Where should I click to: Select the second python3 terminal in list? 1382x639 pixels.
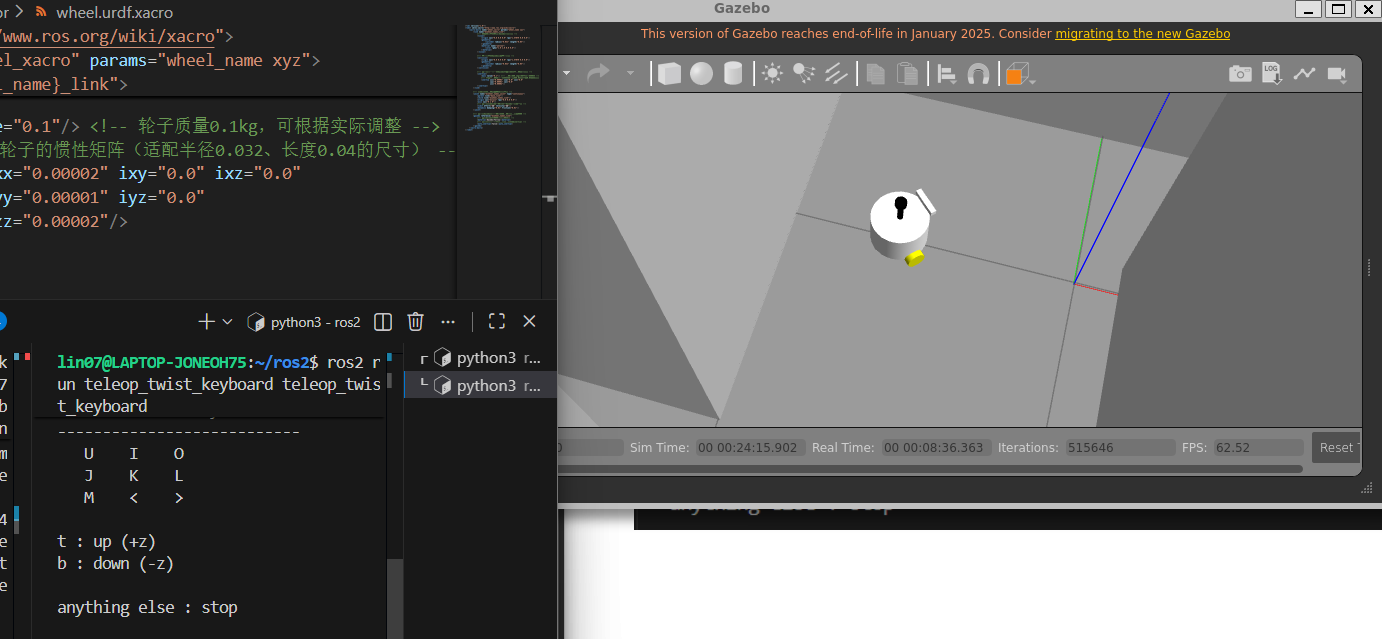coord(480,385)
